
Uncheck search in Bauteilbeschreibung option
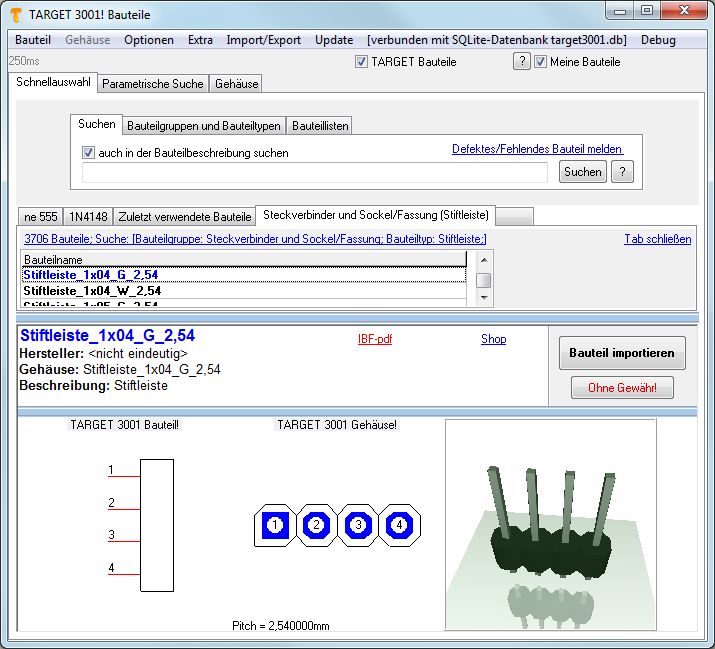[x=89, y=153]
